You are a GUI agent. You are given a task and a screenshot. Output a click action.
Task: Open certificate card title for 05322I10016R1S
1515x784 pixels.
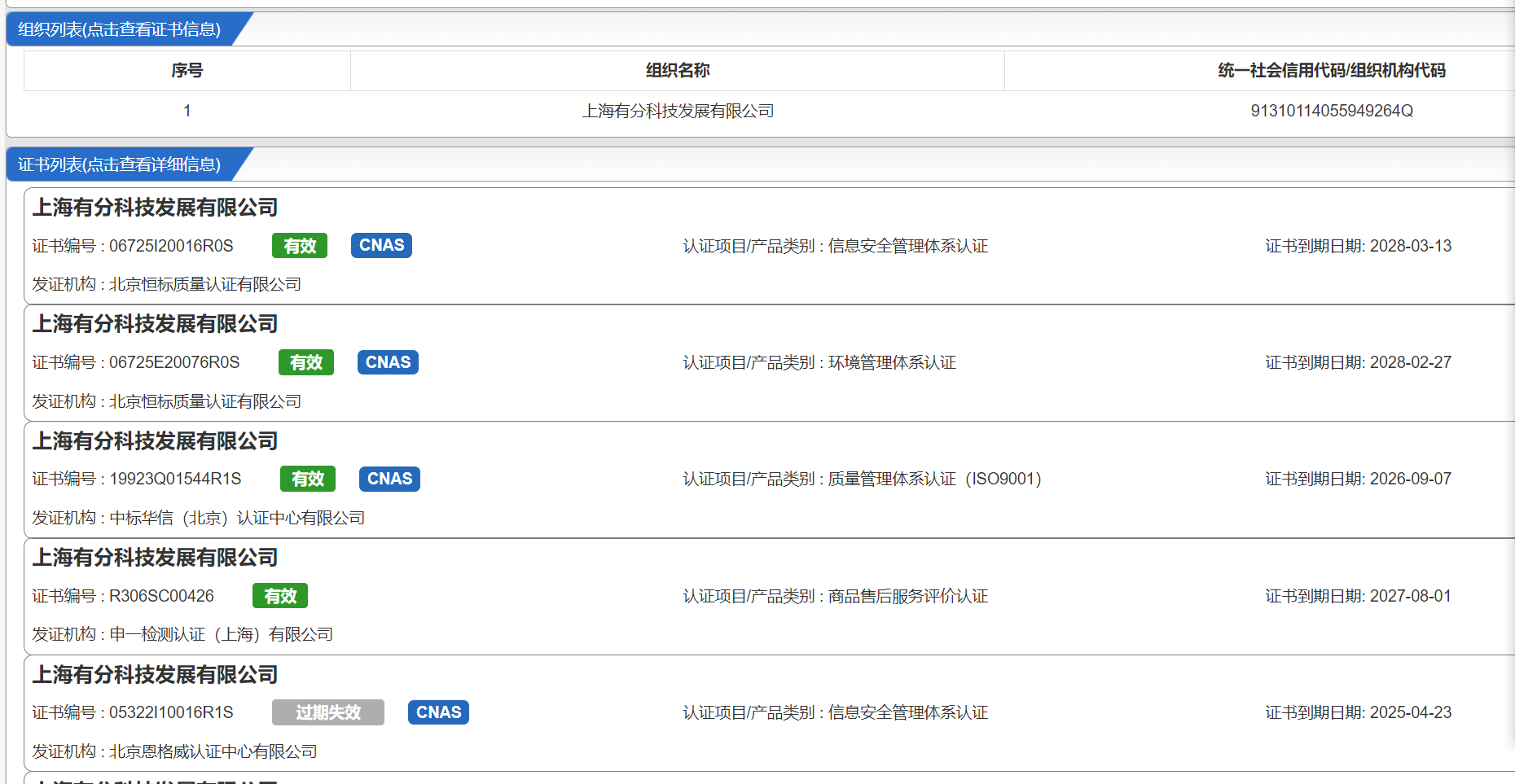pyautogui.click(x=155, y=675)
